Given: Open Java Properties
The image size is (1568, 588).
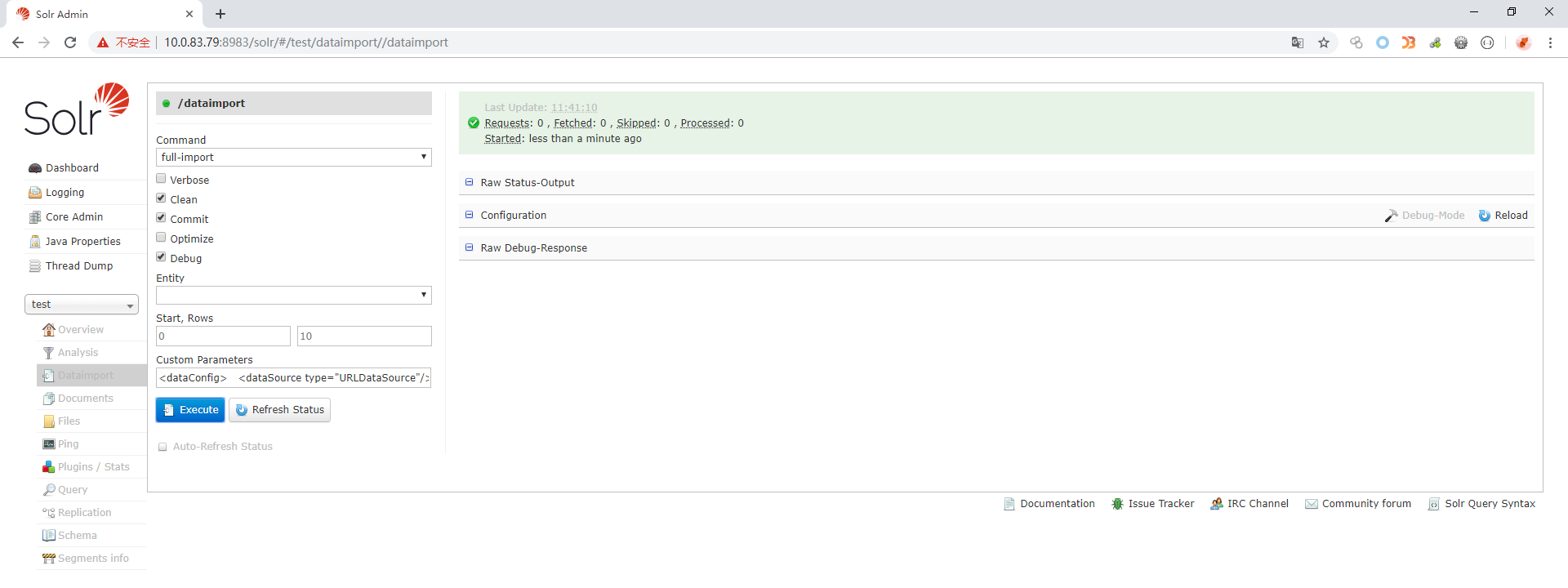Looking at the screenshot, I should [x=83, y=242].
